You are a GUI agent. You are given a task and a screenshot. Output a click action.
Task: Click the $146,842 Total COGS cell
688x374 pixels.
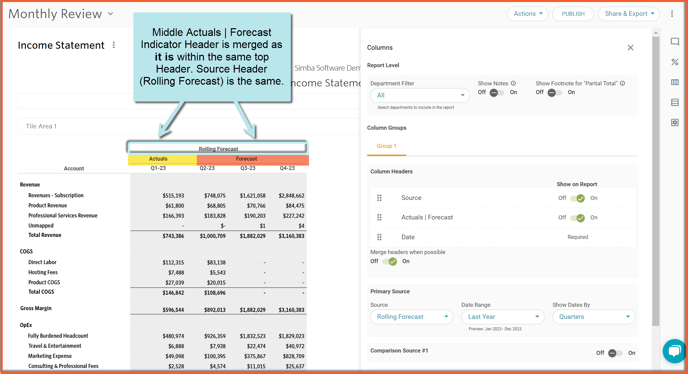(x=173, y=293)
